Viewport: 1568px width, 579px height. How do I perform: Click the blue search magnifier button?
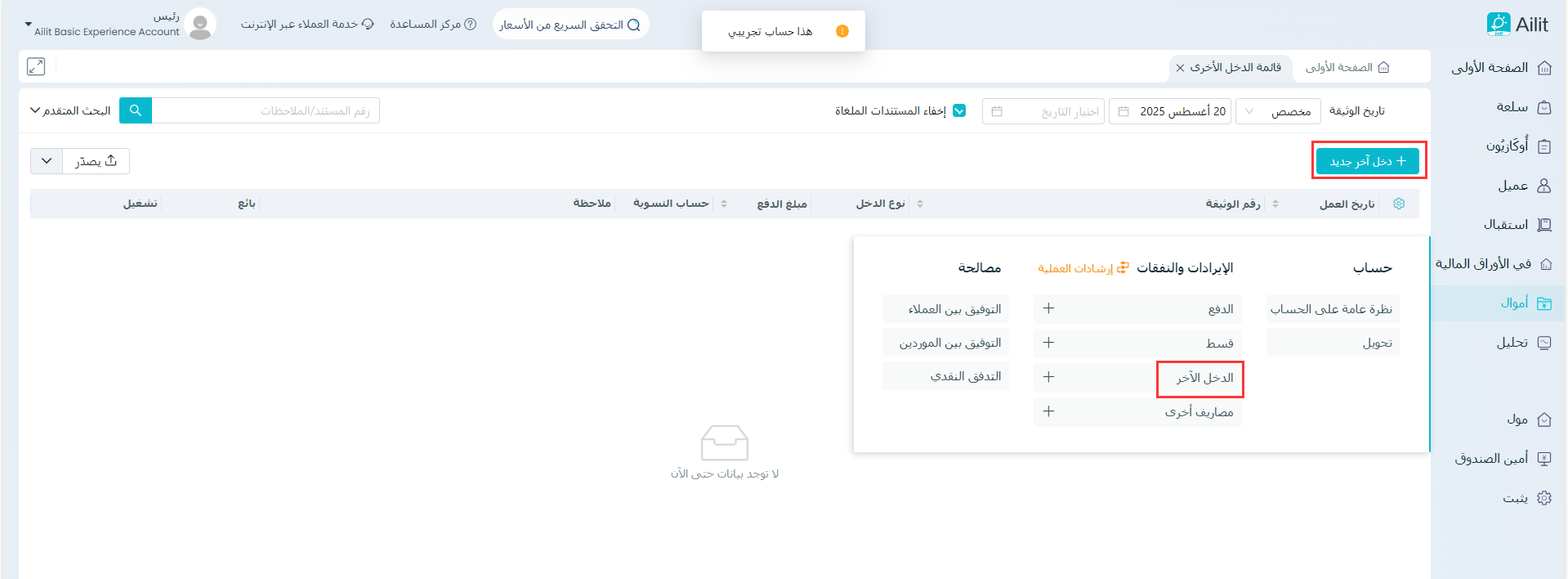coord(136,110)
